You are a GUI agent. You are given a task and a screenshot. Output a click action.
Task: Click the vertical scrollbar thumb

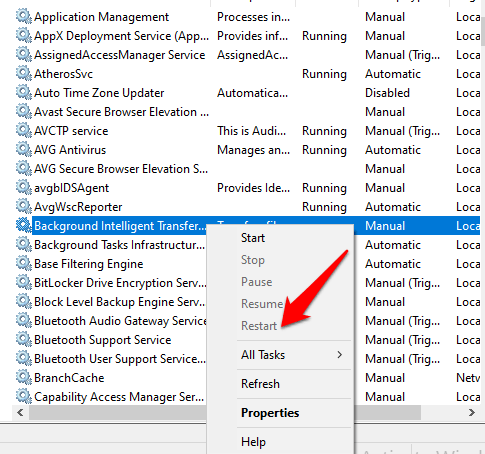[483, 30]
